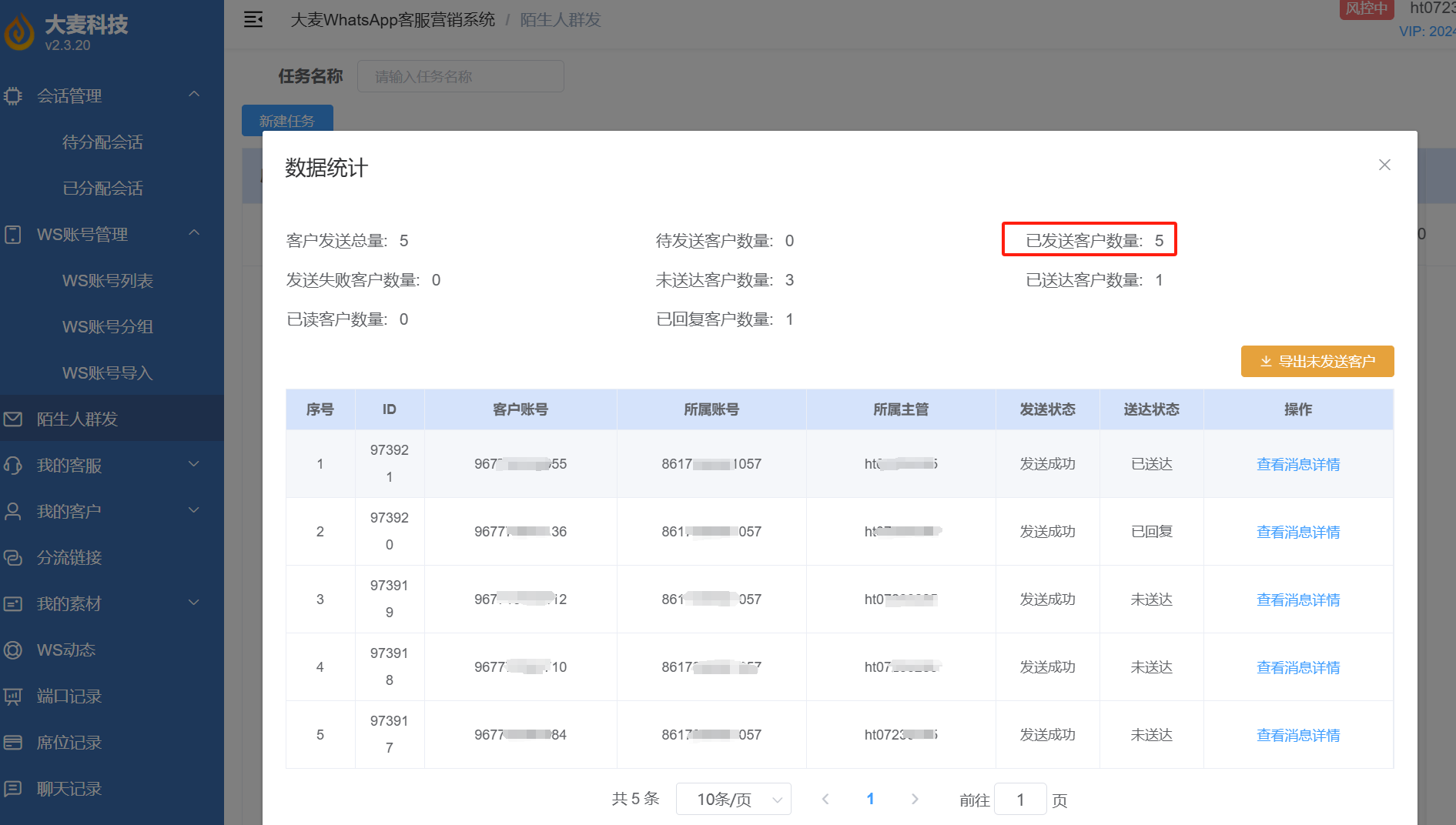Click 新建任务 button
This screenshot has height=825, width=1456.
click(287, 121)
